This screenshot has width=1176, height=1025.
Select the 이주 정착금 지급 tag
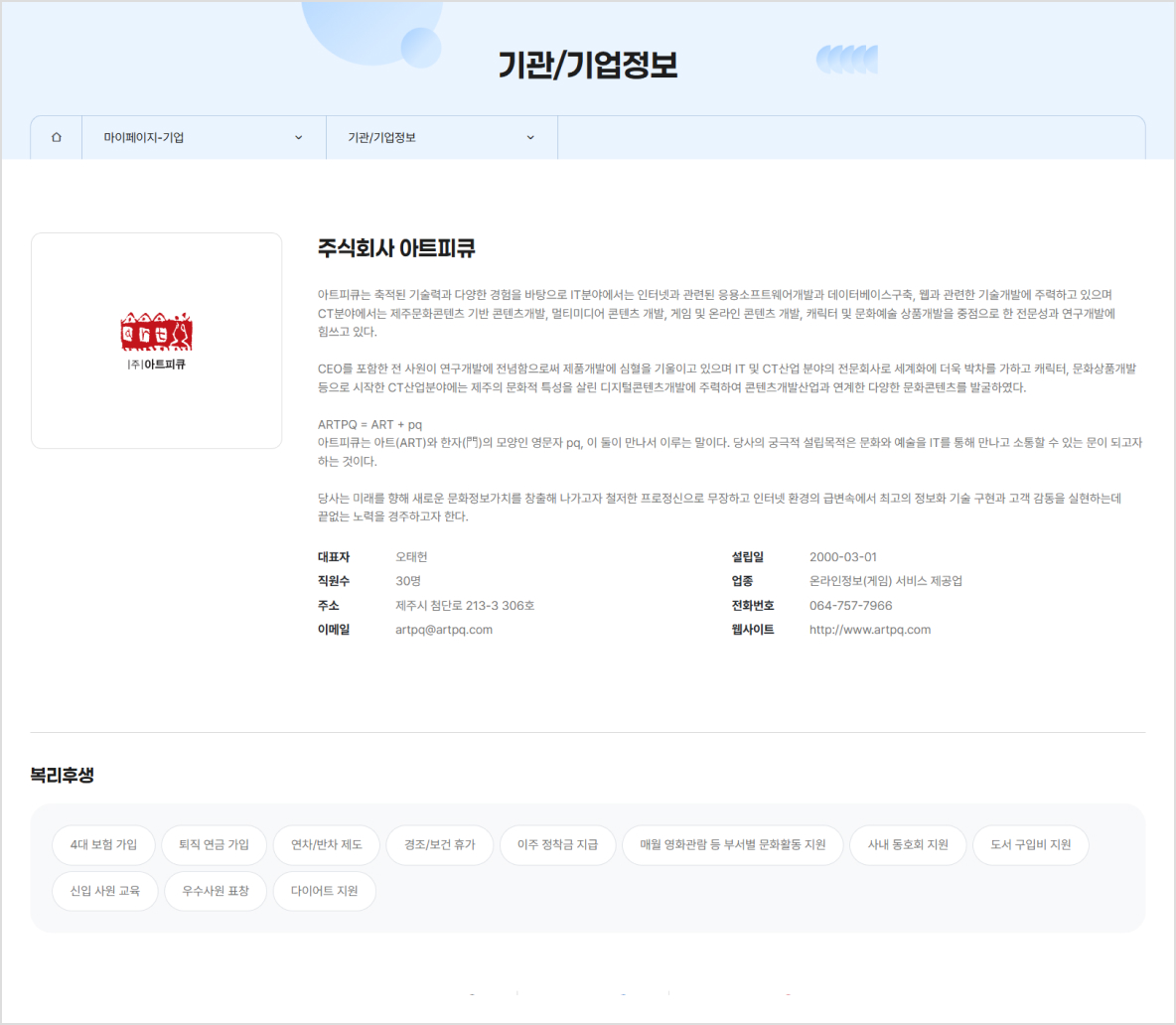click(557, 845)
